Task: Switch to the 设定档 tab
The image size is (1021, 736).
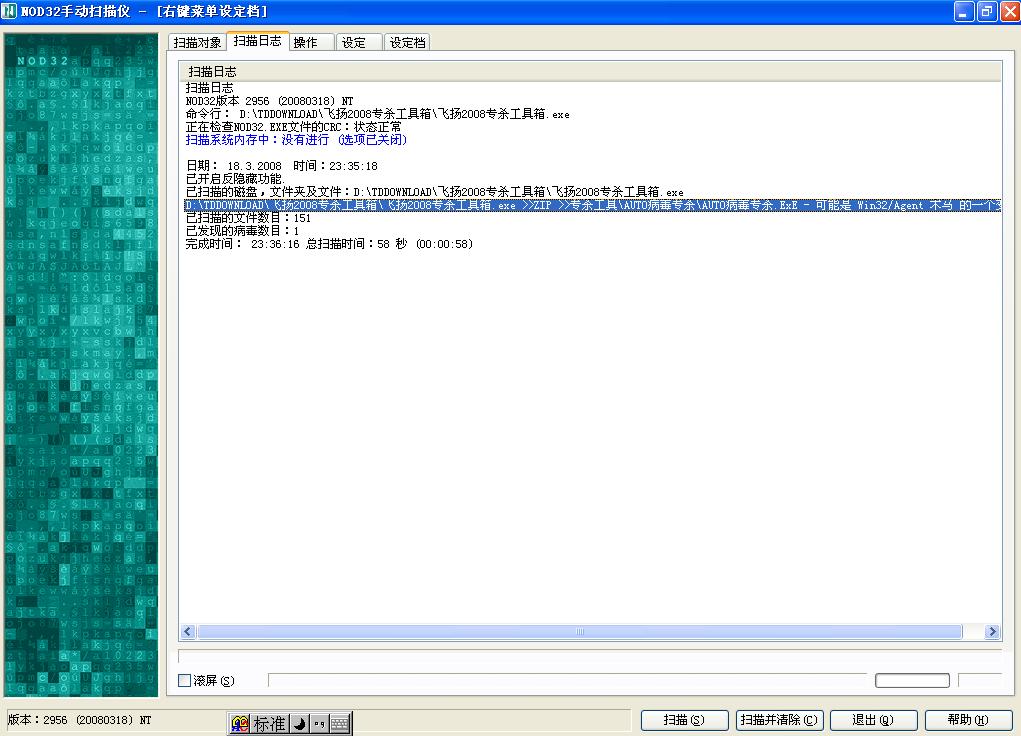Action: 407,42
